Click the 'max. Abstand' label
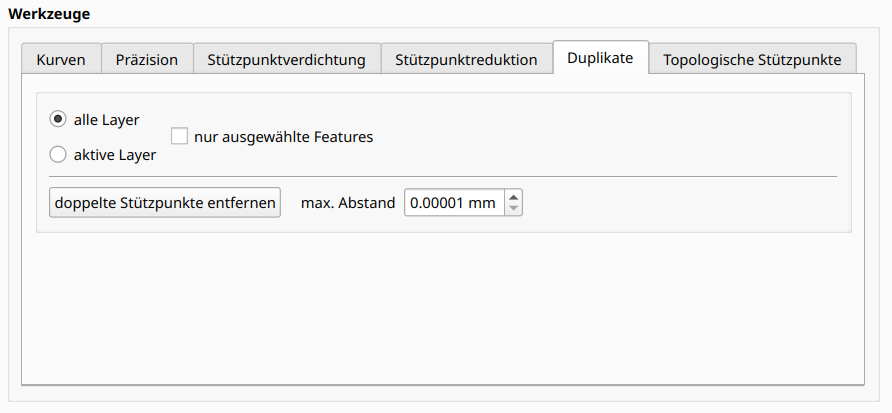The image size is (892, 413). [x=348, y=203]
